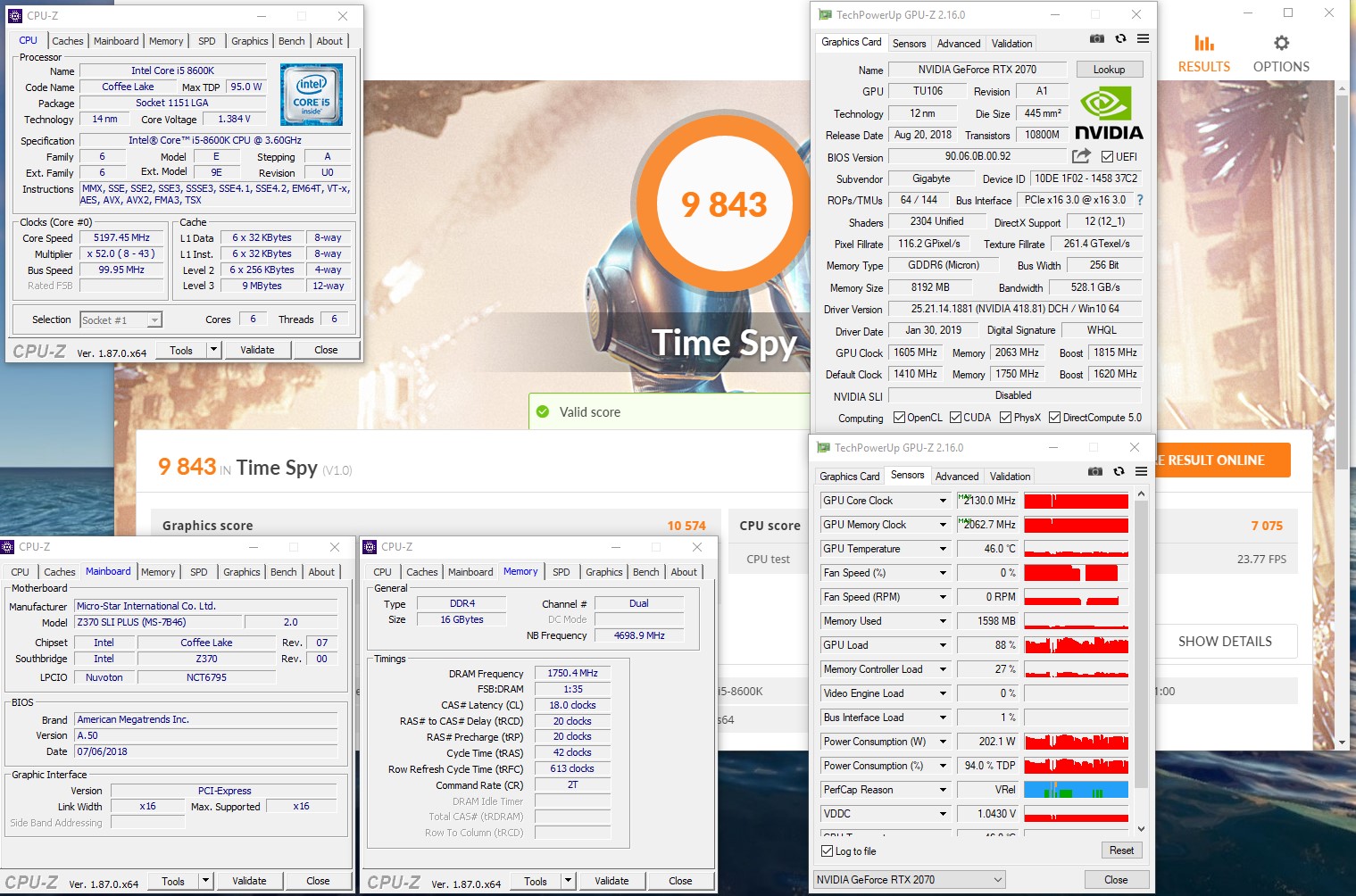
Task: Toggle the OpenCL checkbox
Action: (900, 417)
